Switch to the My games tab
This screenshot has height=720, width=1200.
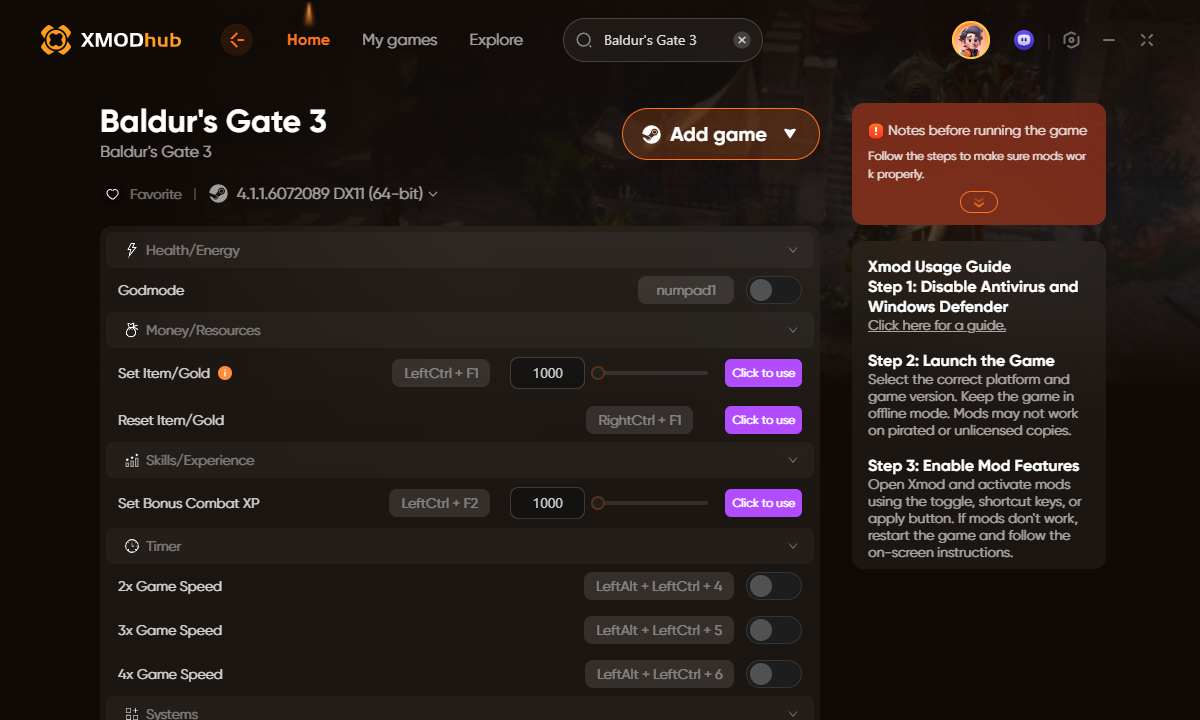point(399,40)
